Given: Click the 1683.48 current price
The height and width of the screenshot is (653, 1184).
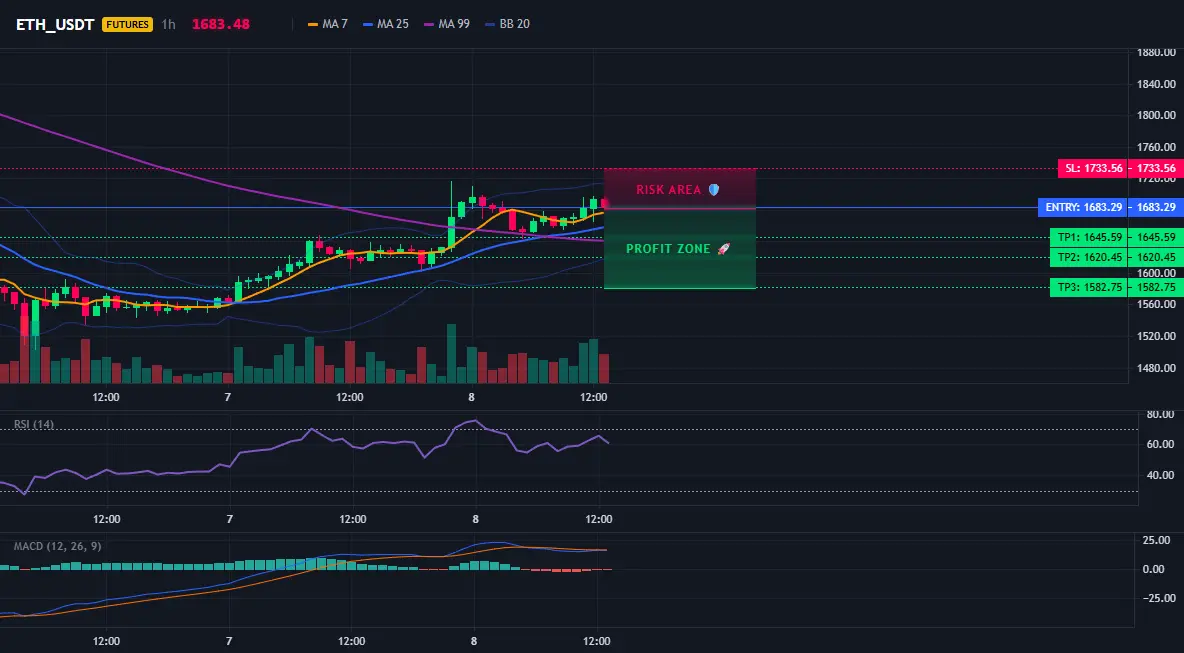Looking at the screenshot, I should pyautogui.click(x=220, y=24).
